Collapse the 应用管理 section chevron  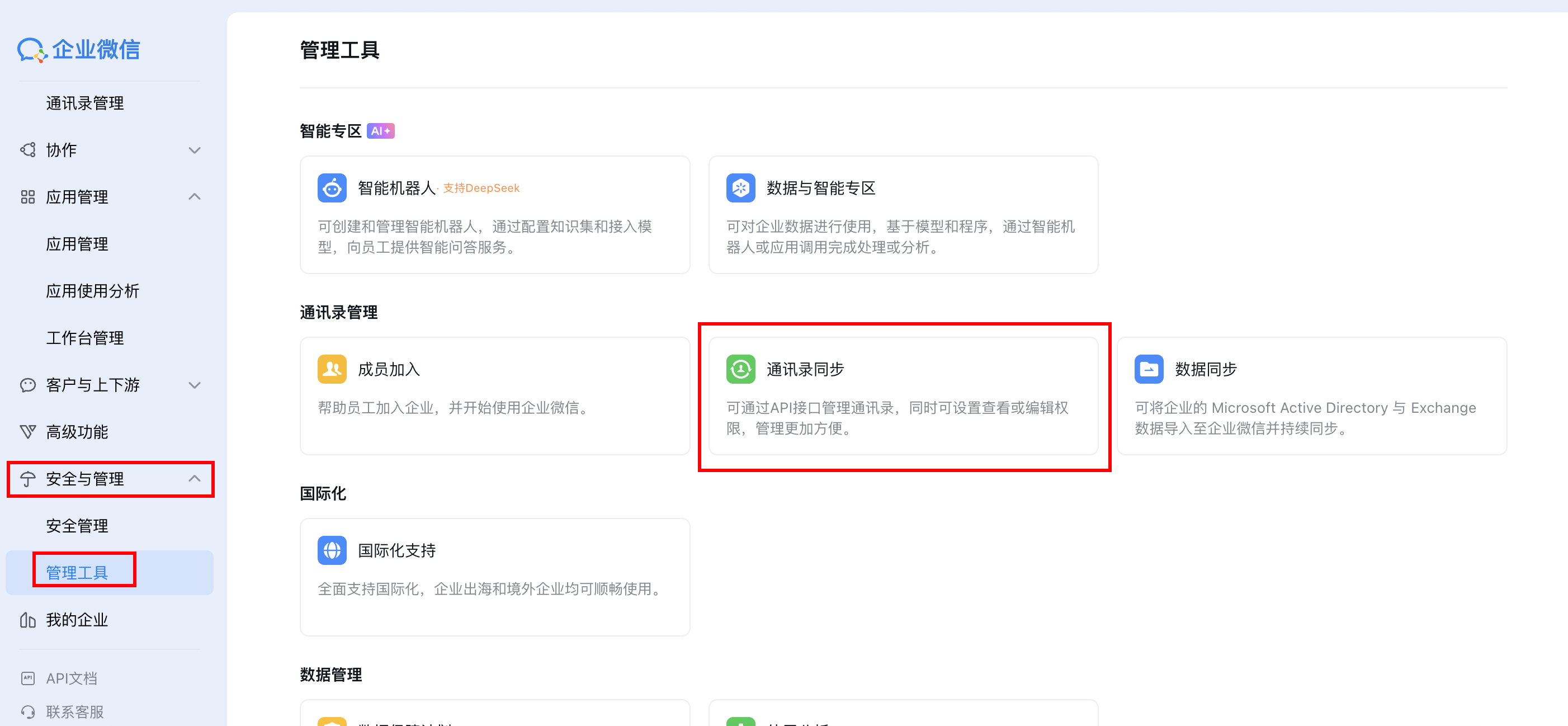(x=194, y=197)
